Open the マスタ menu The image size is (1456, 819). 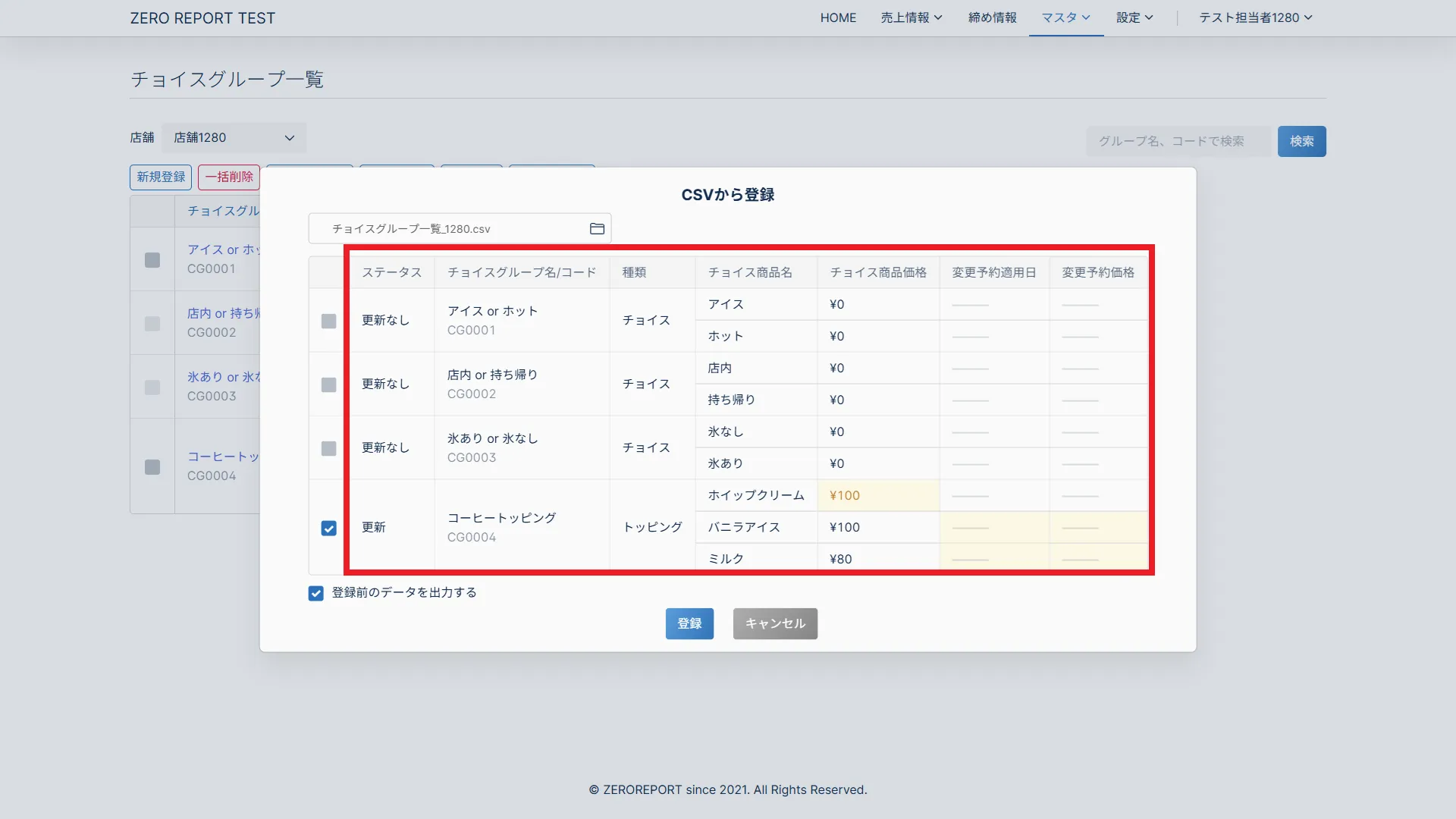point(1065,17)
